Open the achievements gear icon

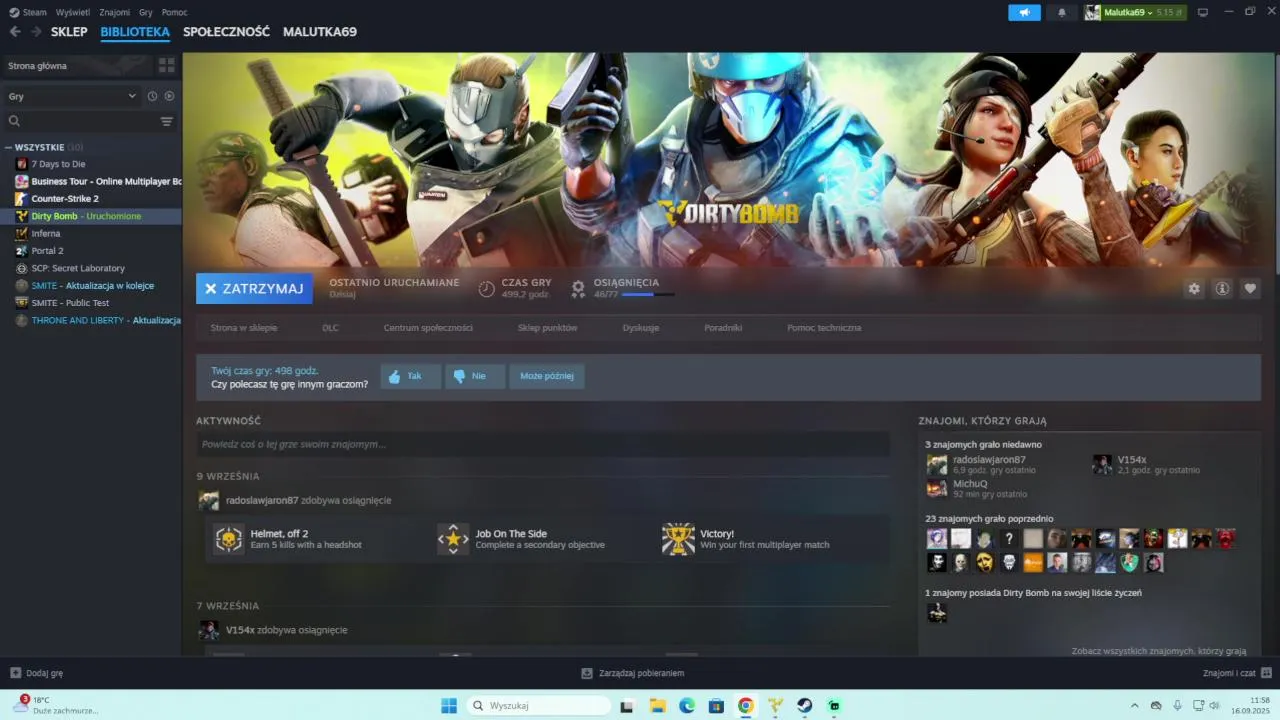click(578, 289)
